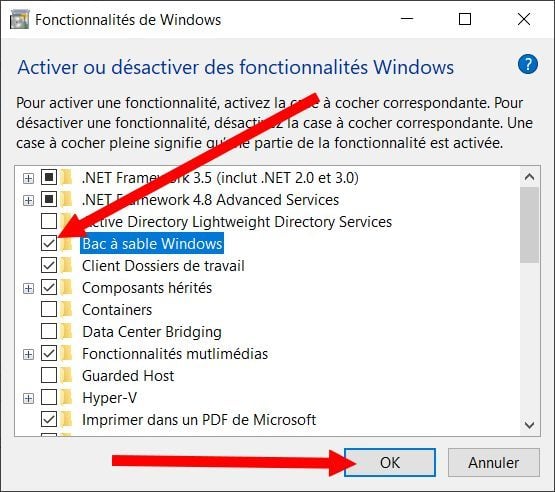Viewport: 555px width, 492px height.
Task: Enable the Containers checkbox
Action: coord(49,310)
